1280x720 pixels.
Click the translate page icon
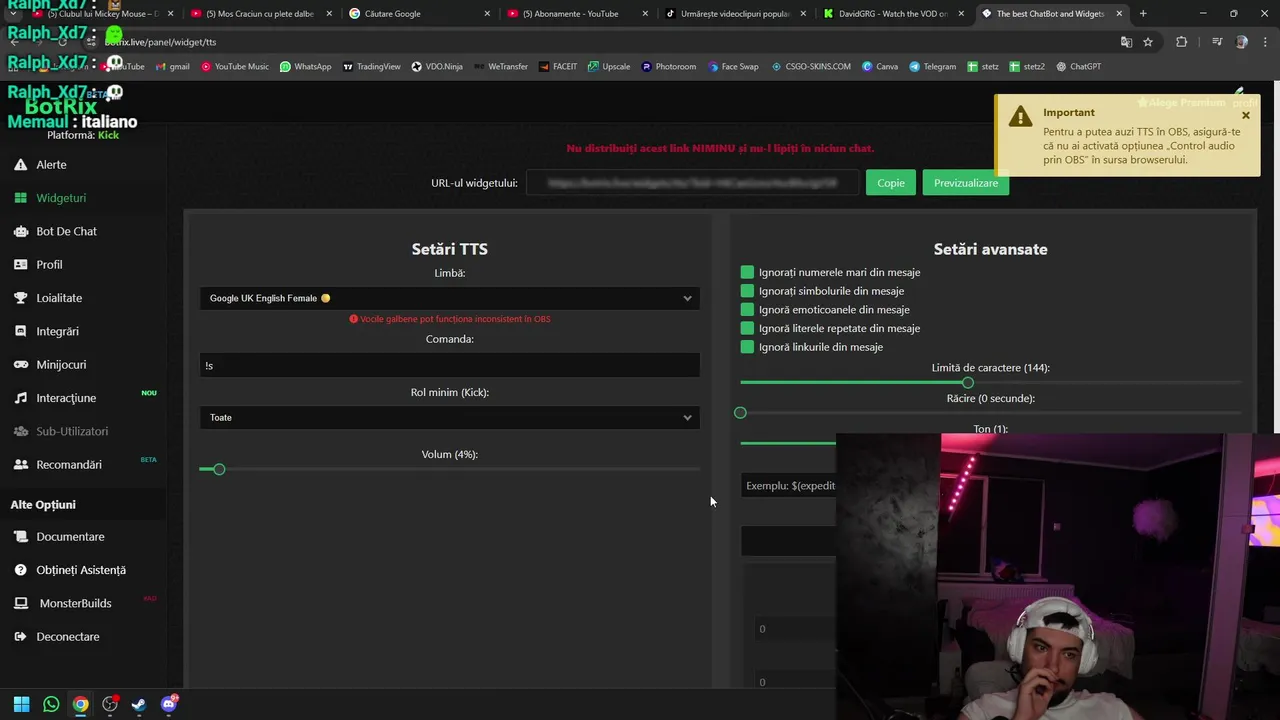[x=1126, y=42]
